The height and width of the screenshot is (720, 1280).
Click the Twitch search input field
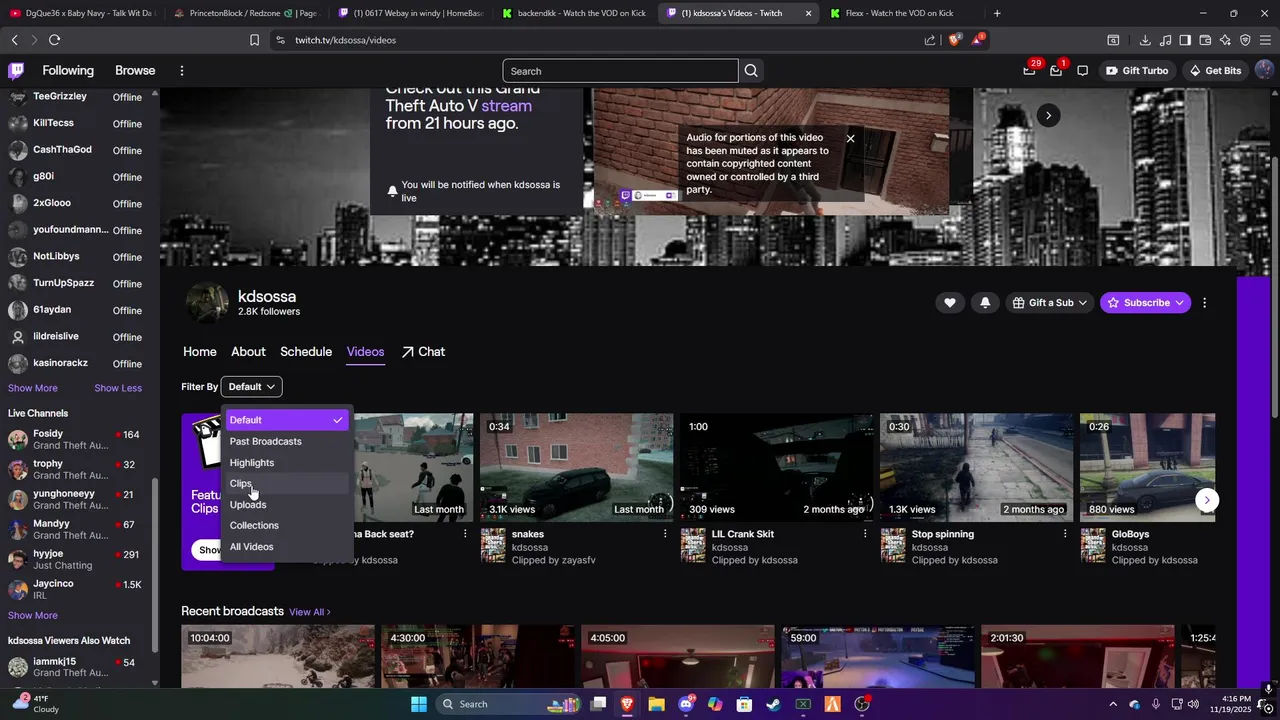coord(620,71)
